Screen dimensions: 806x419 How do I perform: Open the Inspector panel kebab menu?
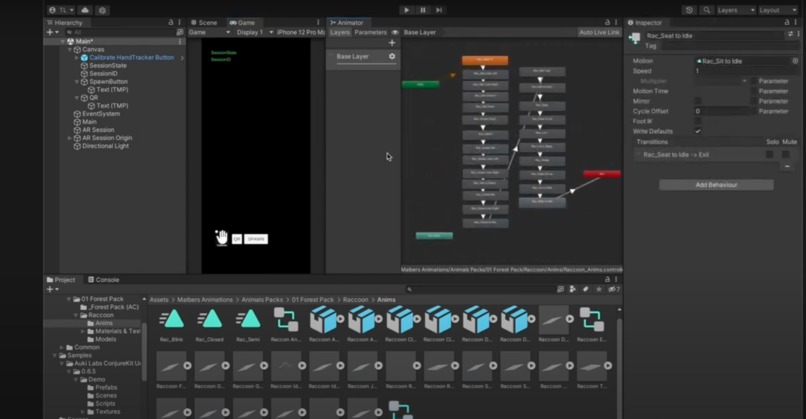pyautogui.click(x=796, y=23)
